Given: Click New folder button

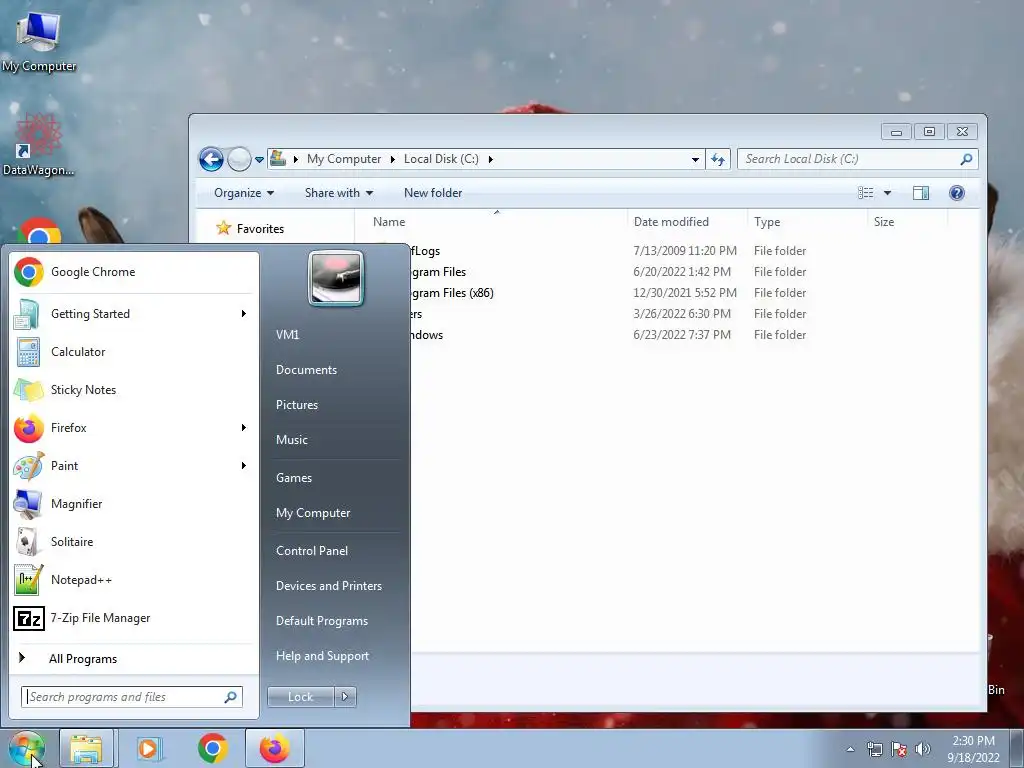Looking at the screenshot, I should pyautogui.click(x=433, y=193).
